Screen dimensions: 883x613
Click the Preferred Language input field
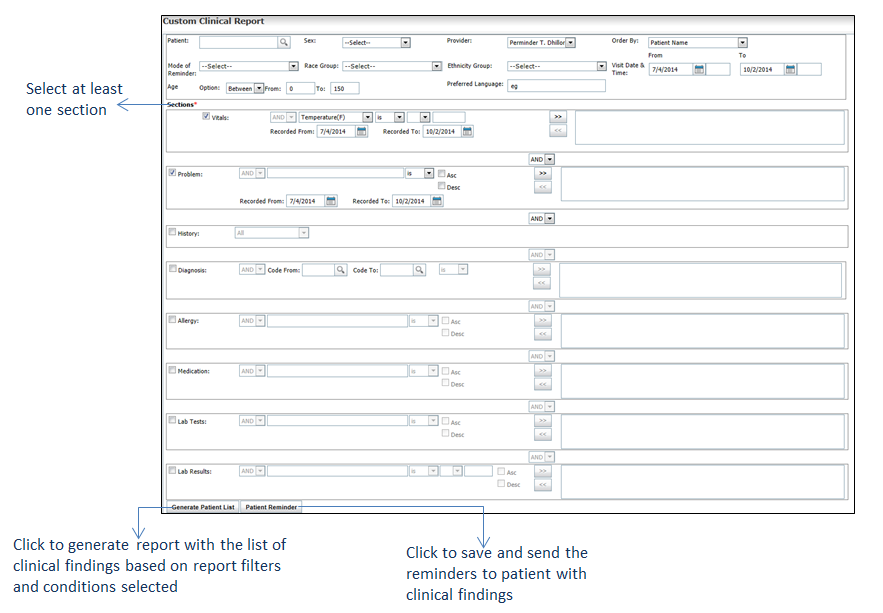(x=556, y=86)
